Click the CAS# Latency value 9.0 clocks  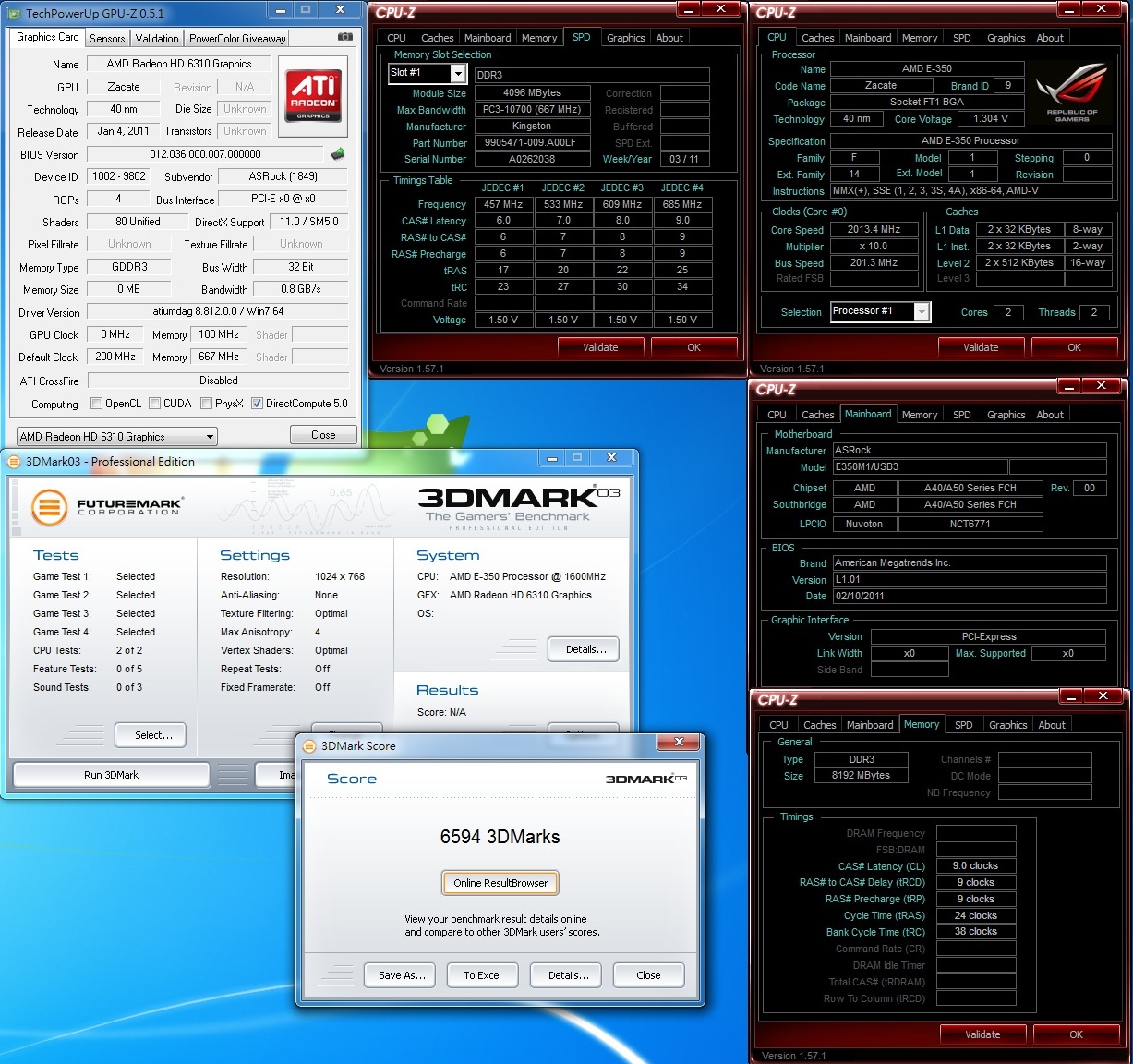tap(976, 865)
